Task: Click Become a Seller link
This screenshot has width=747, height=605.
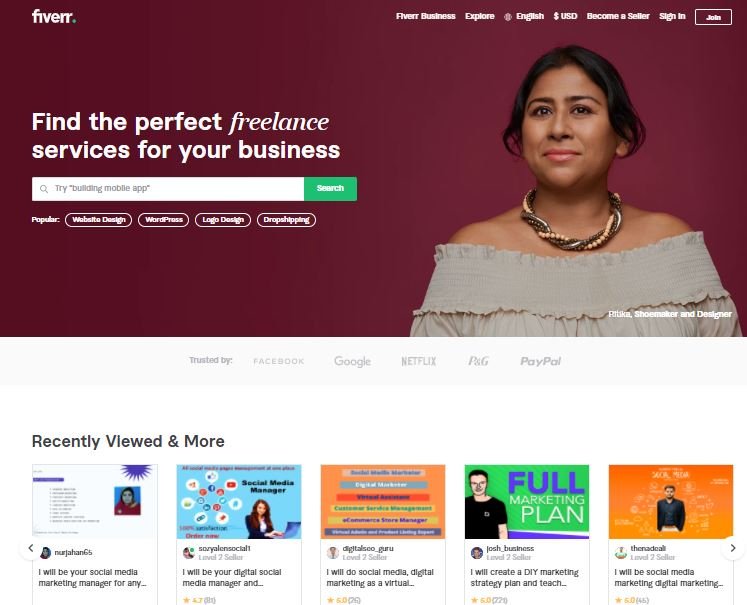Action: click(x=618, y=16)
